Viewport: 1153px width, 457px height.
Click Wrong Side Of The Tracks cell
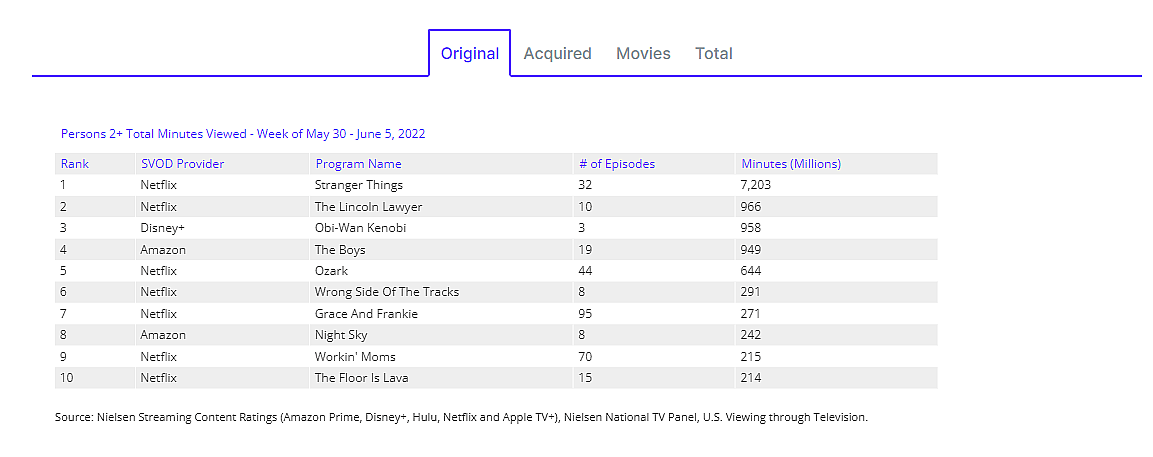(x=387, y=292)
